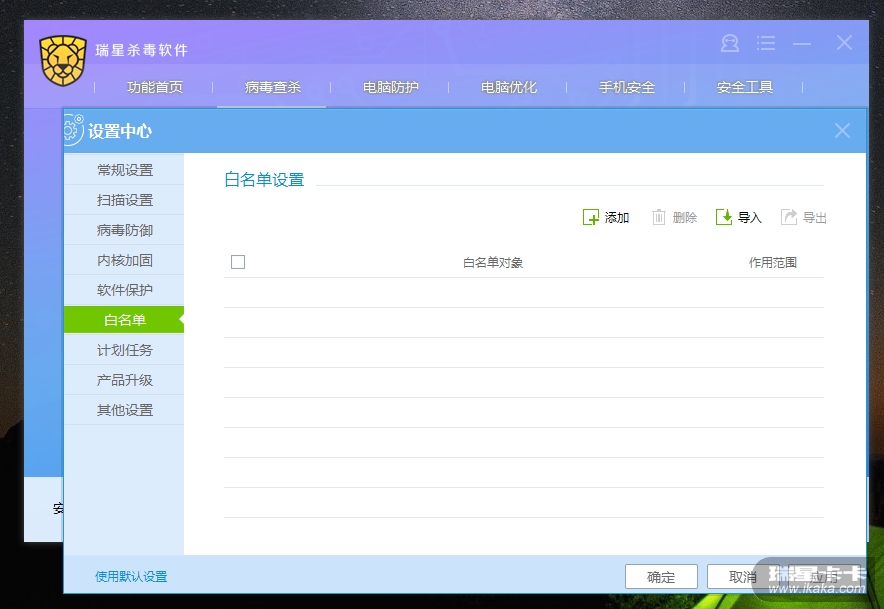Screen dimensions: 884x609
Task: Select 内核加固 in the sidebar
Action: [124, 260]
